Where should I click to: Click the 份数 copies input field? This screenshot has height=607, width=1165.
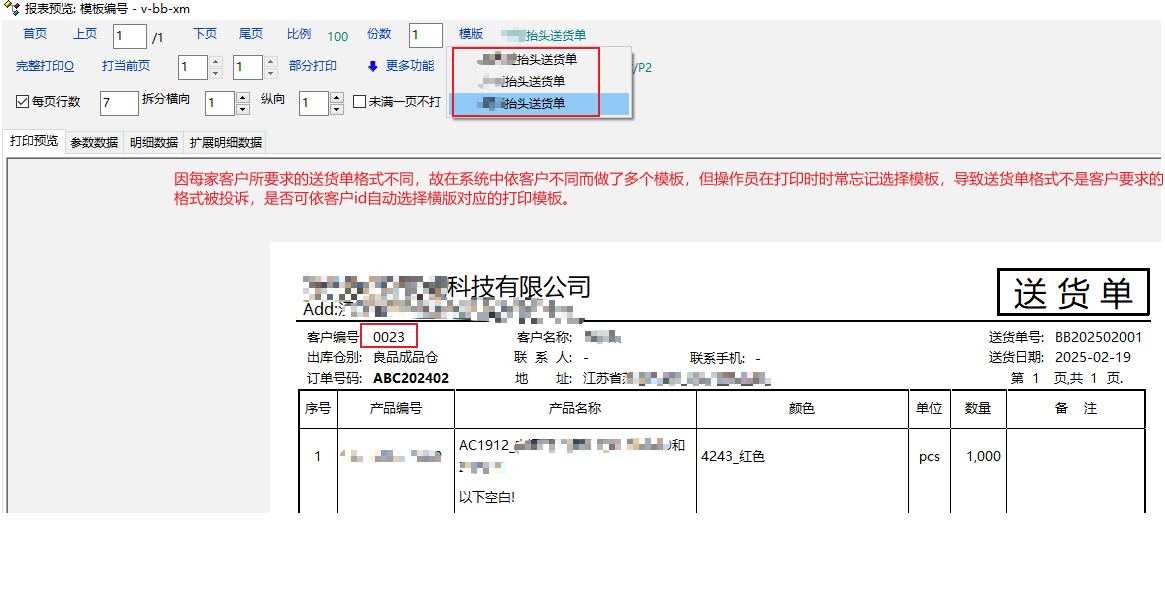click(x=425, y=36)
